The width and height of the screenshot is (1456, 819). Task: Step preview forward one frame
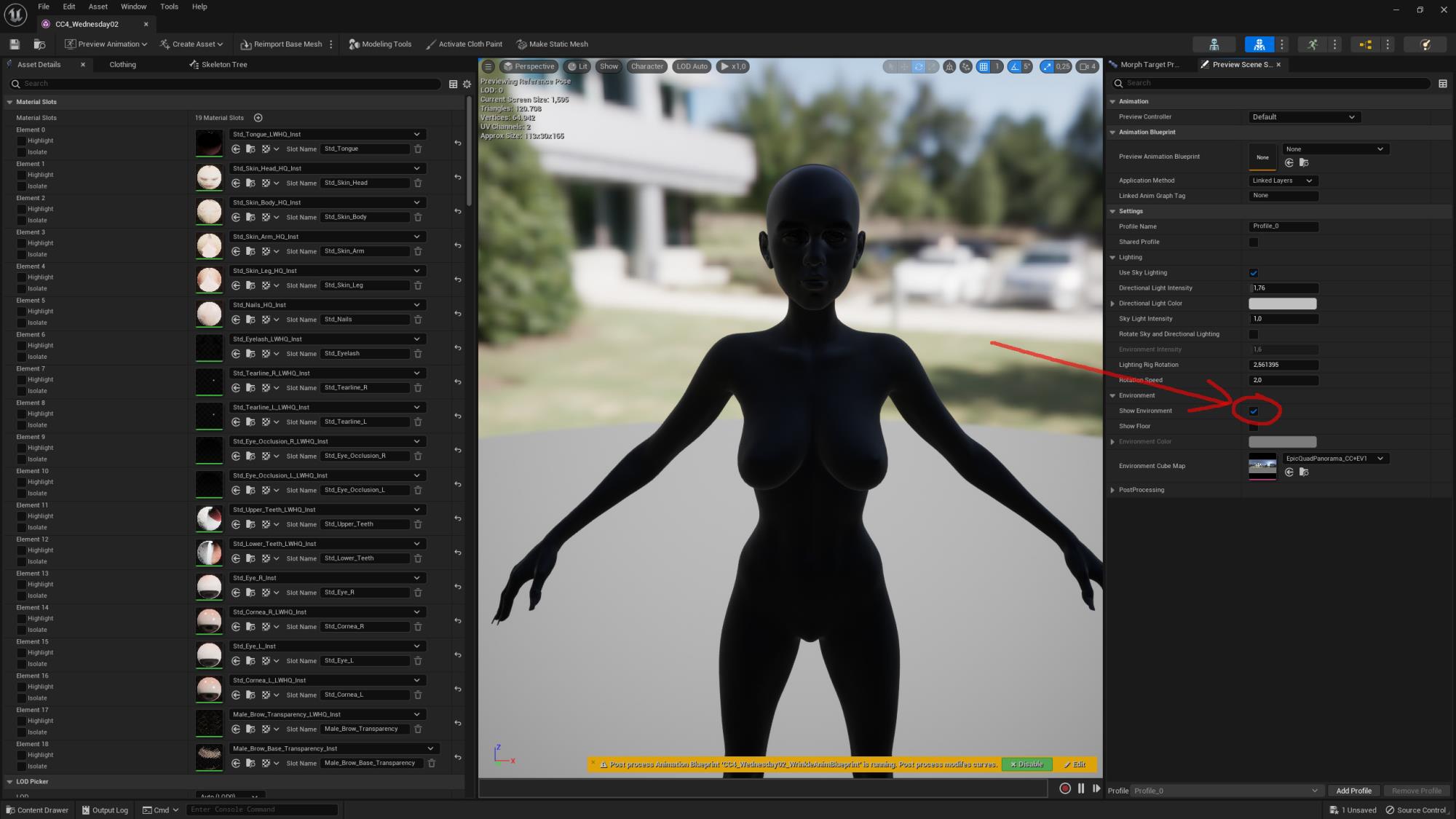[1096, 788]
